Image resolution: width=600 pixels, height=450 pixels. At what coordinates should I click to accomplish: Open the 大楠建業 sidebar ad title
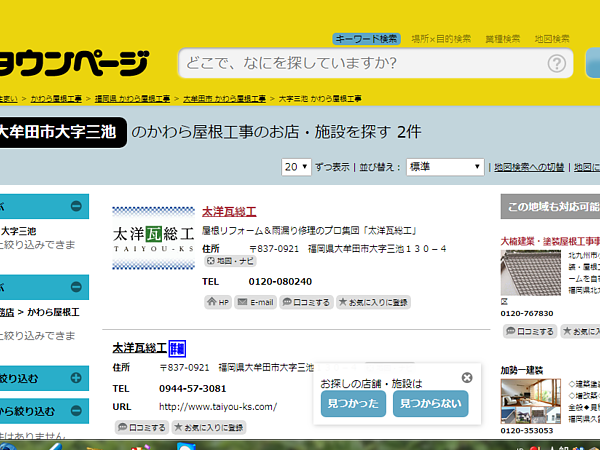[x=550, y=241]
